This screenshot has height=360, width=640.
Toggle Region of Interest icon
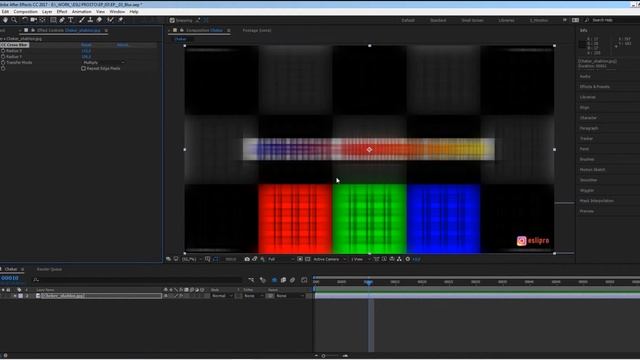(300, 259)
